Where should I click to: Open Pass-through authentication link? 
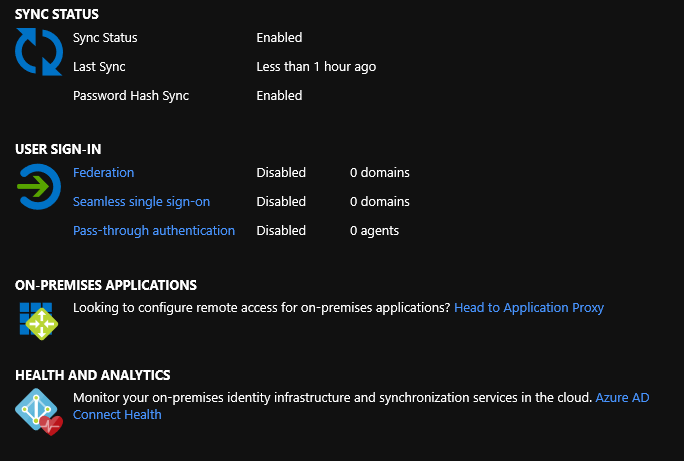[154, 230]
